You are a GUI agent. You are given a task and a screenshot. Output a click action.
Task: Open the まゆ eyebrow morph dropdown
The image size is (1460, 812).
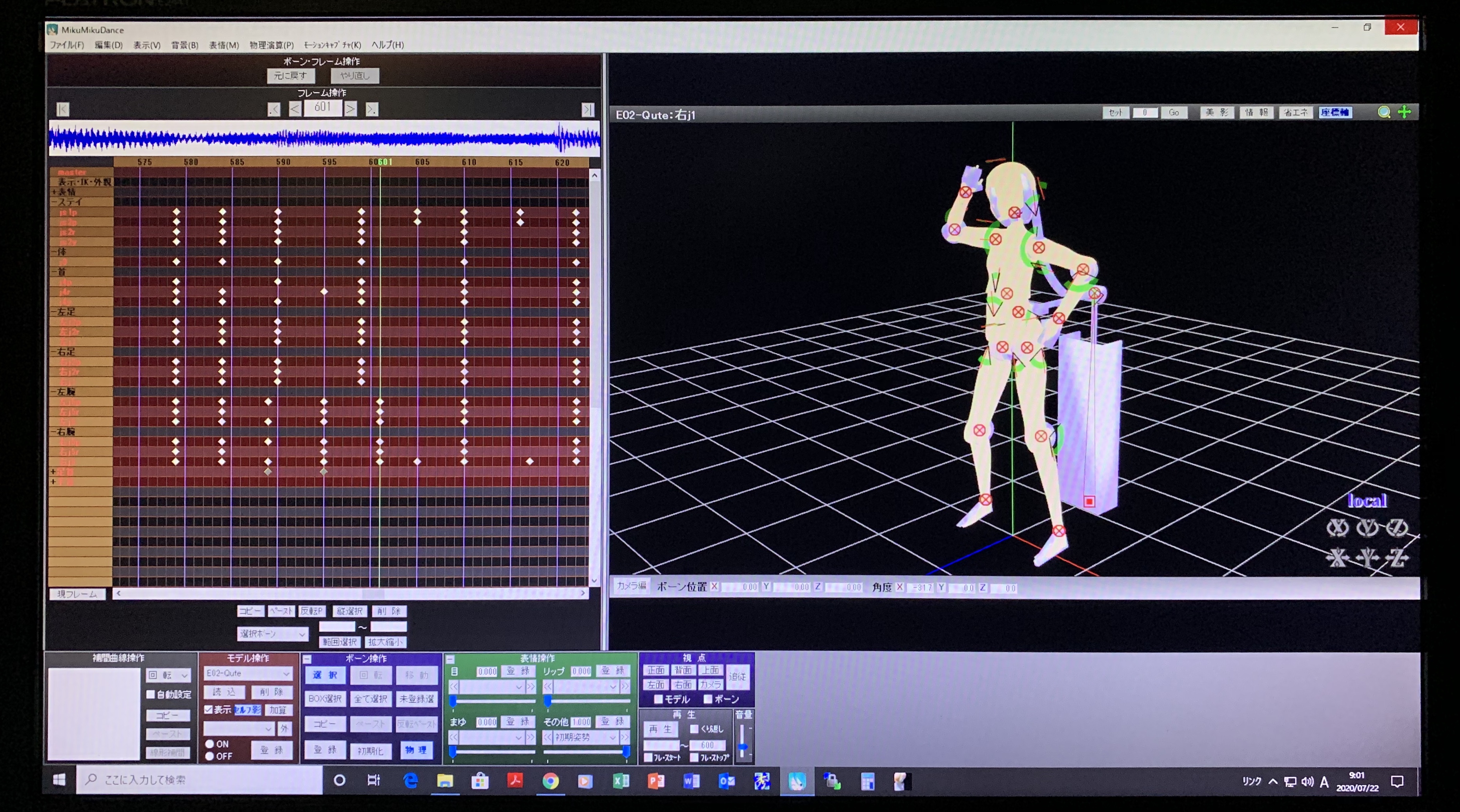pyautogui.click(x=492, y=737)
